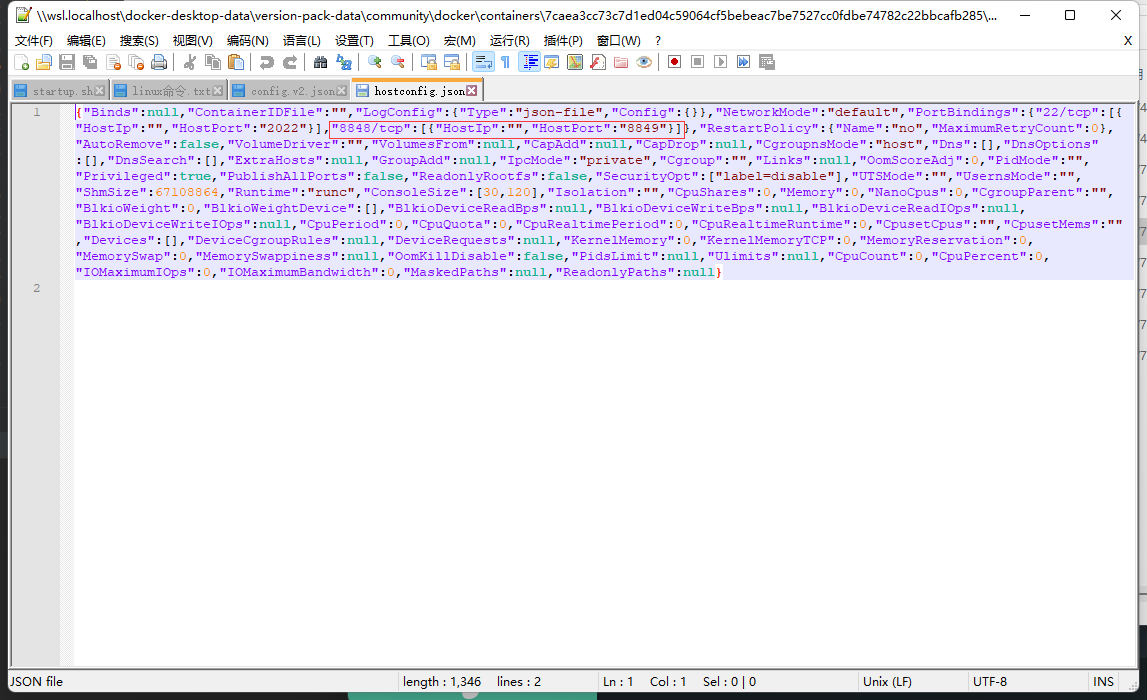This screenshot has height=700, width=1147.
Task: Select the hostconfig.json tab
Action: tap(419, 91)
